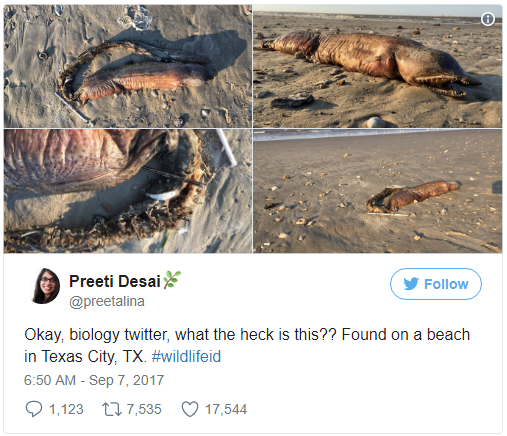The width and height of the screenshot is (507, 436).
Task: Follow Preeti Desai
Action: 435,284
